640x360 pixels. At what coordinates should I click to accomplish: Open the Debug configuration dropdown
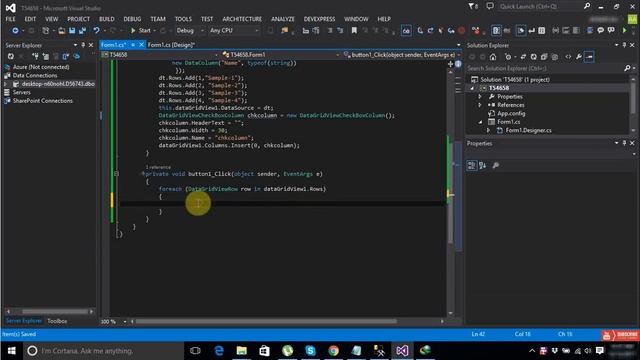[190, 31]
